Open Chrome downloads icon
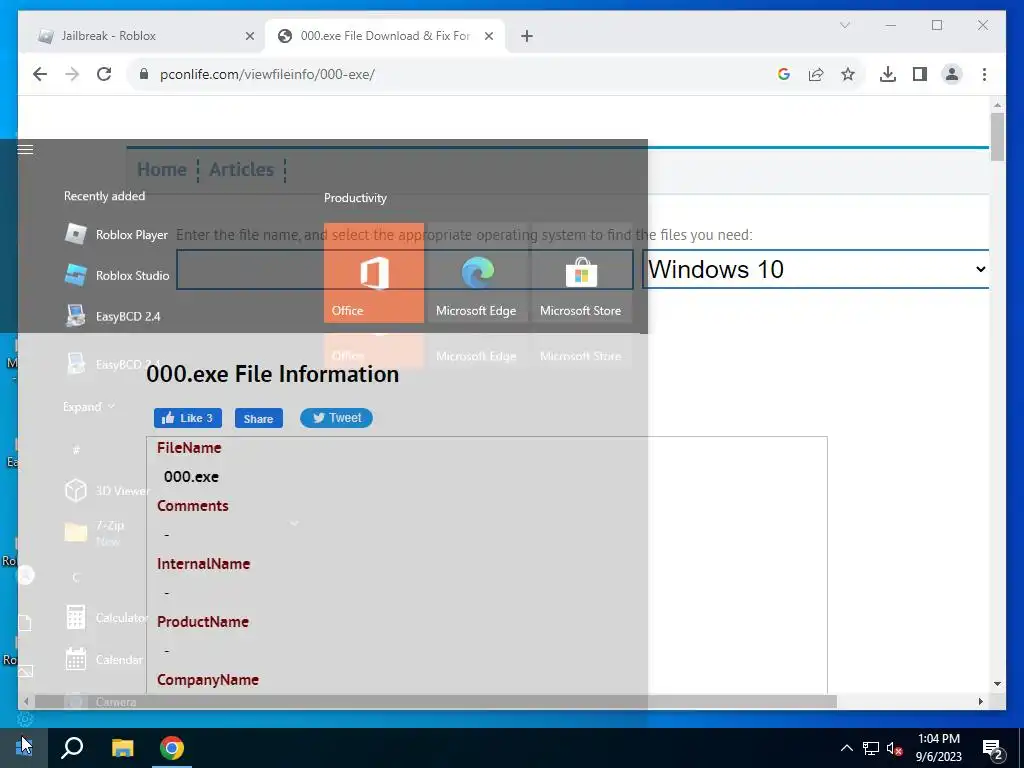The height and width of the screenshot is (768, 1024). pos(888,74)
